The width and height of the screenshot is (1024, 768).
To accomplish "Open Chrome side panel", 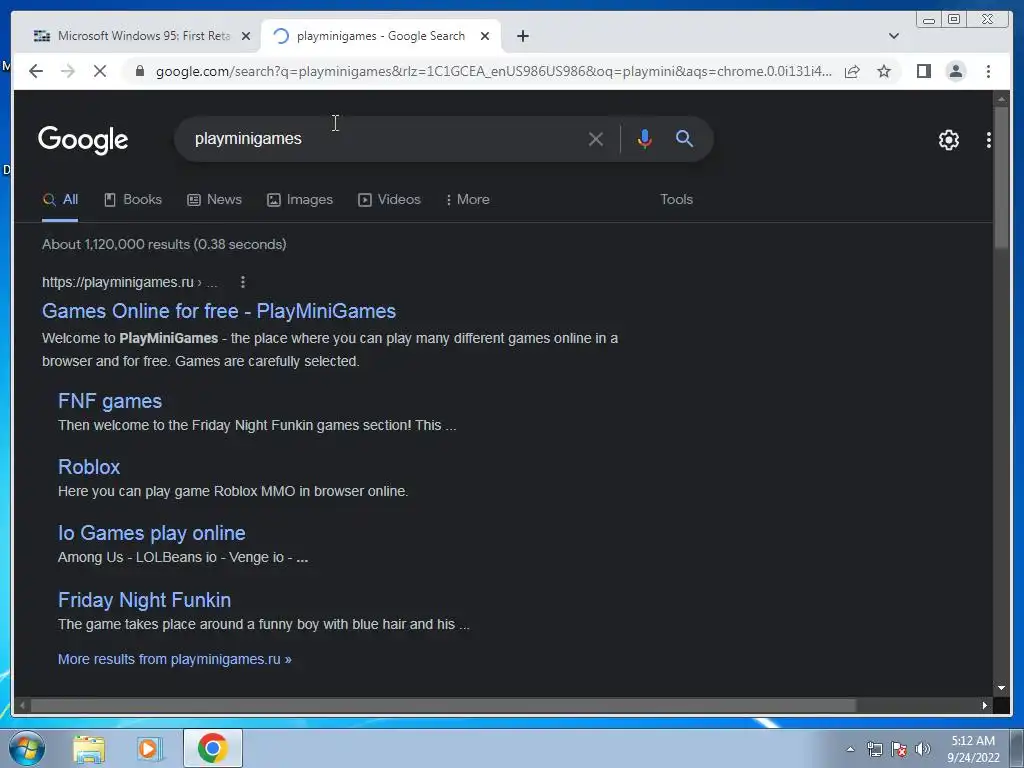I will coord(923,71).
